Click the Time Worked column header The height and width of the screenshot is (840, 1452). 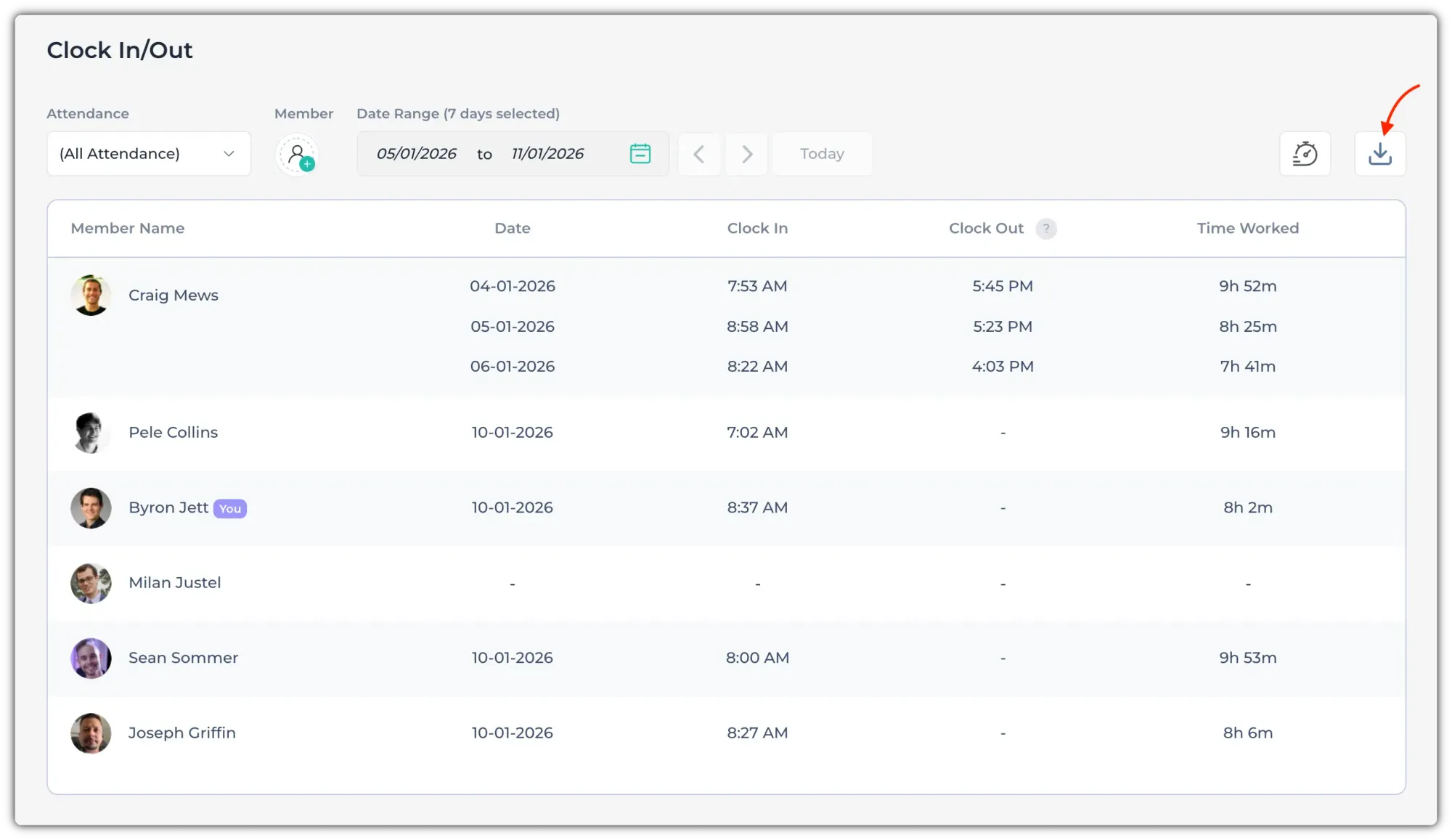[1247, 229]
